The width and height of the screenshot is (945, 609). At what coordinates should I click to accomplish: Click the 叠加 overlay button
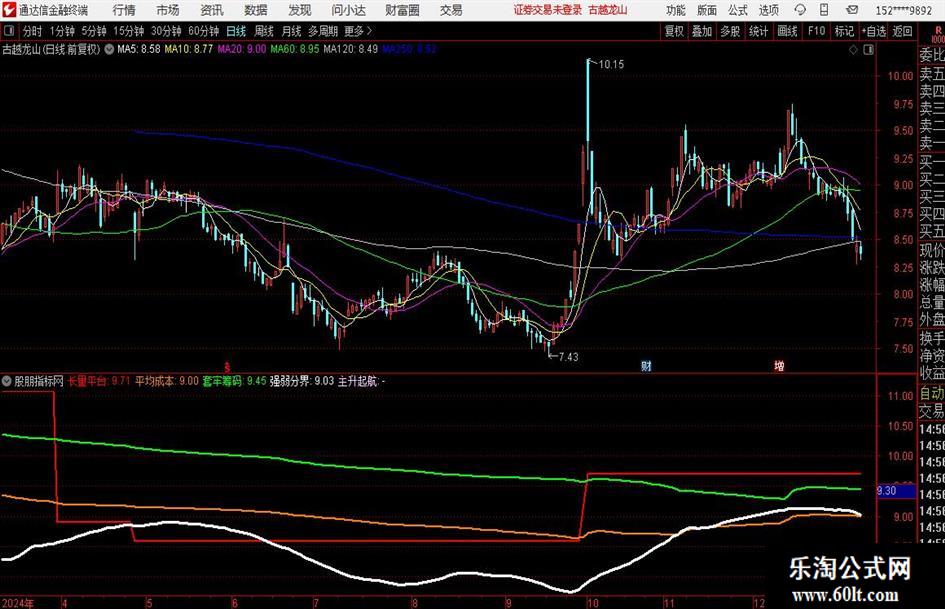tap(702, 31)
